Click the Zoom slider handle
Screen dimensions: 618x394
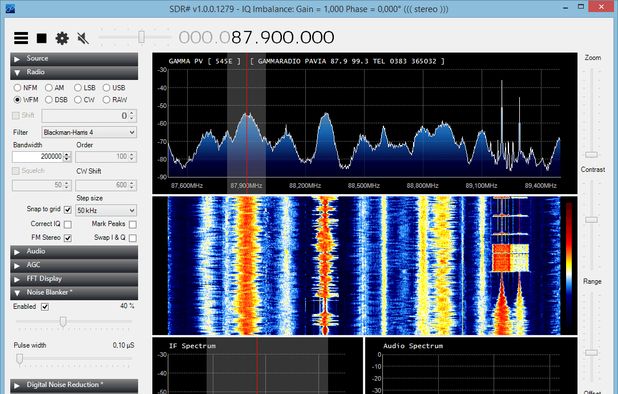coord(591,155)
